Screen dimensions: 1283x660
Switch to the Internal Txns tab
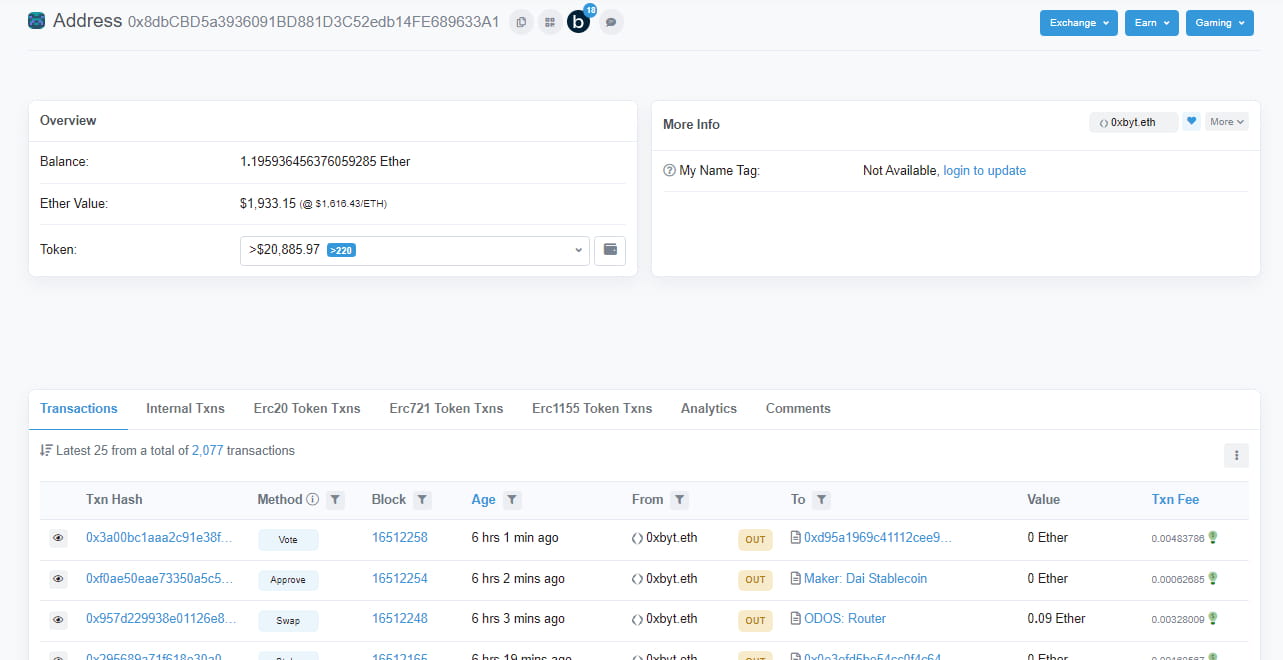185,408
